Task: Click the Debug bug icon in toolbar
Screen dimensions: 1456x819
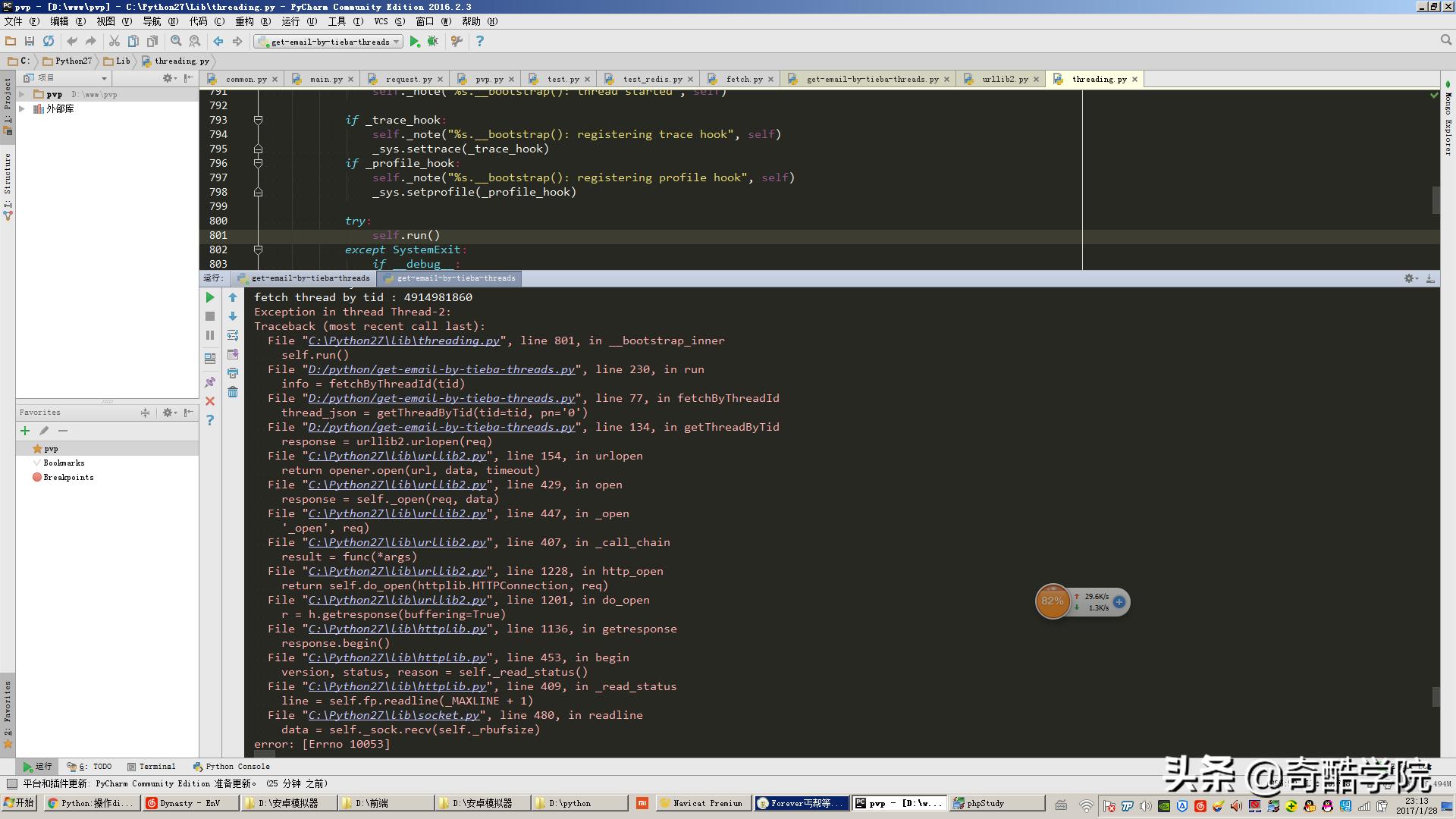Action: pyautogui.click(x=433, y=42)
